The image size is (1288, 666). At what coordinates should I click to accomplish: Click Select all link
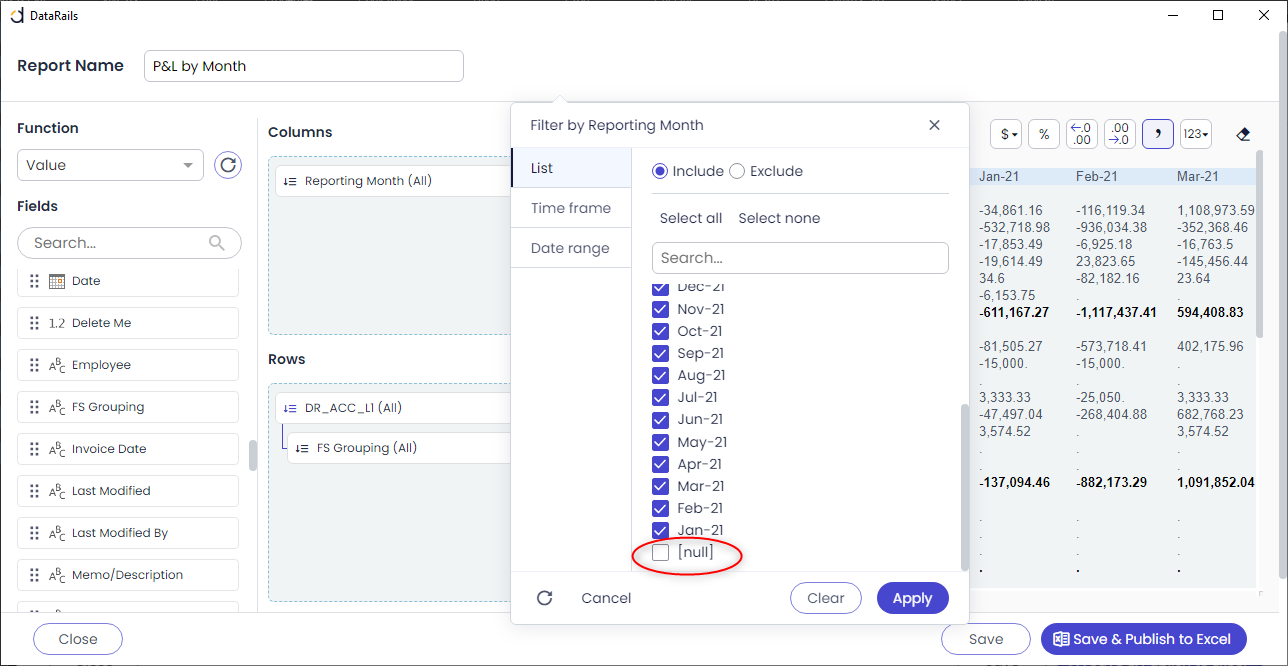pos(691,218)
